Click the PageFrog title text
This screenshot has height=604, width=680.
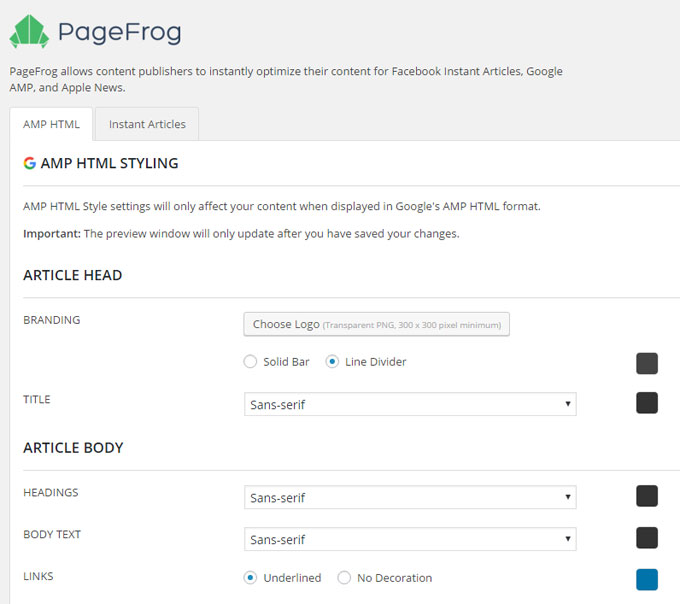[119, 32]
